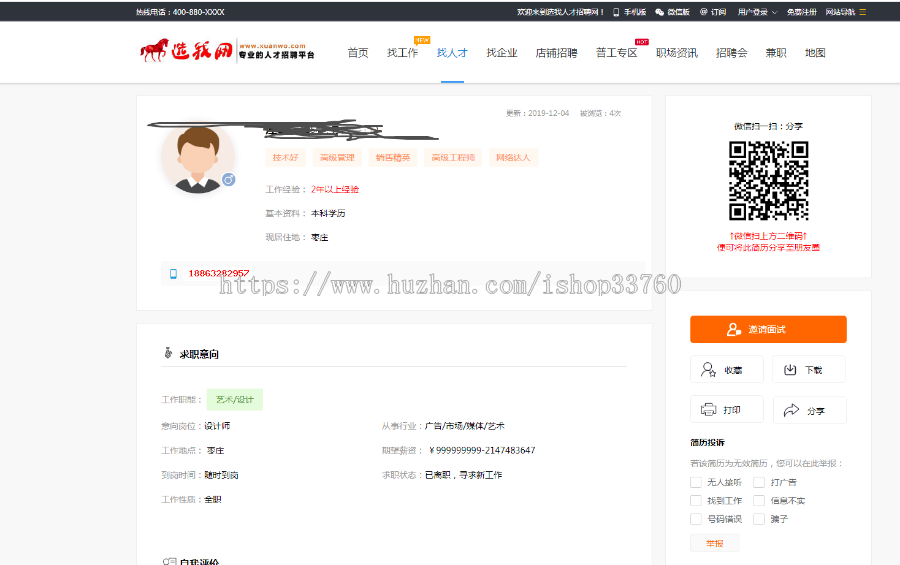Open 网站导航 hamburger menu

[846, 12]
